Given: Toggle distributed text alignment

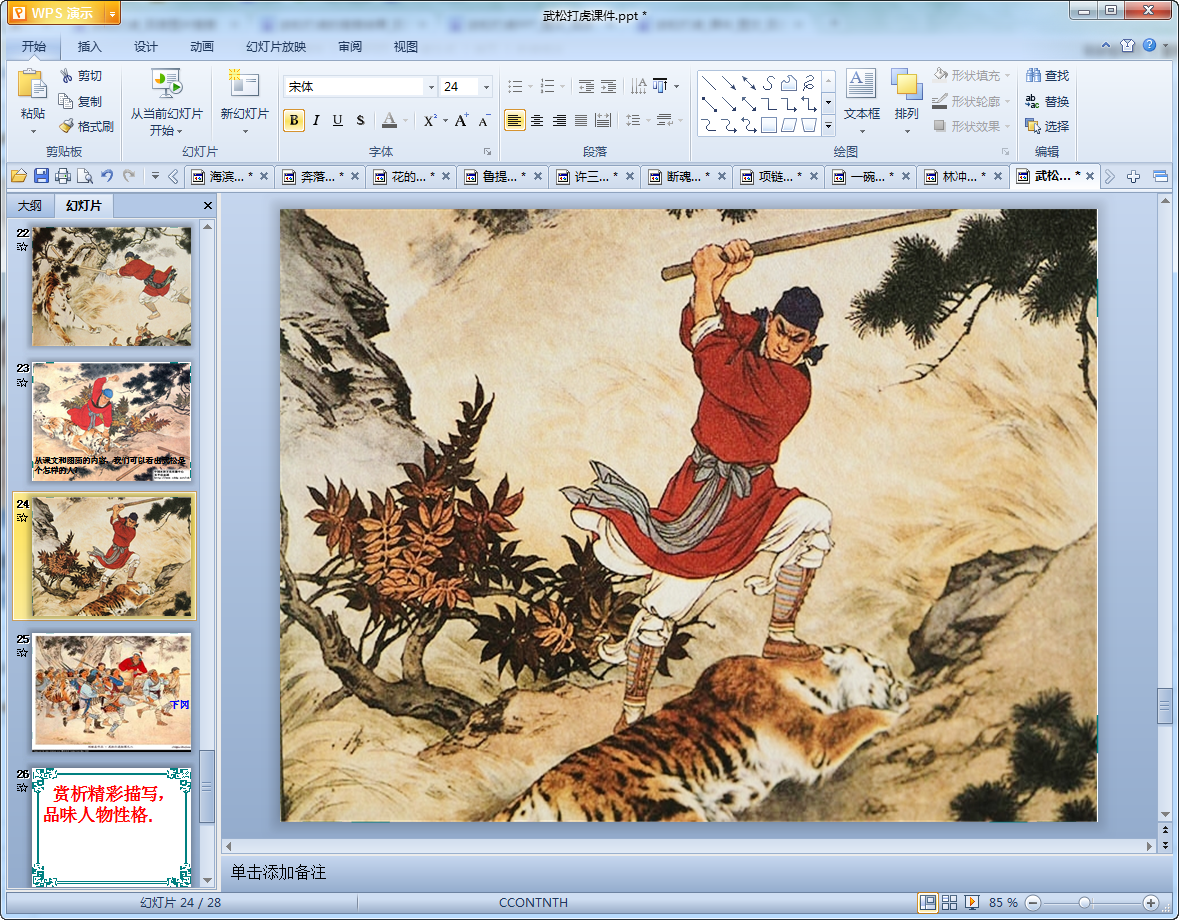Looking at the screenshot, I should coord(603,120).
